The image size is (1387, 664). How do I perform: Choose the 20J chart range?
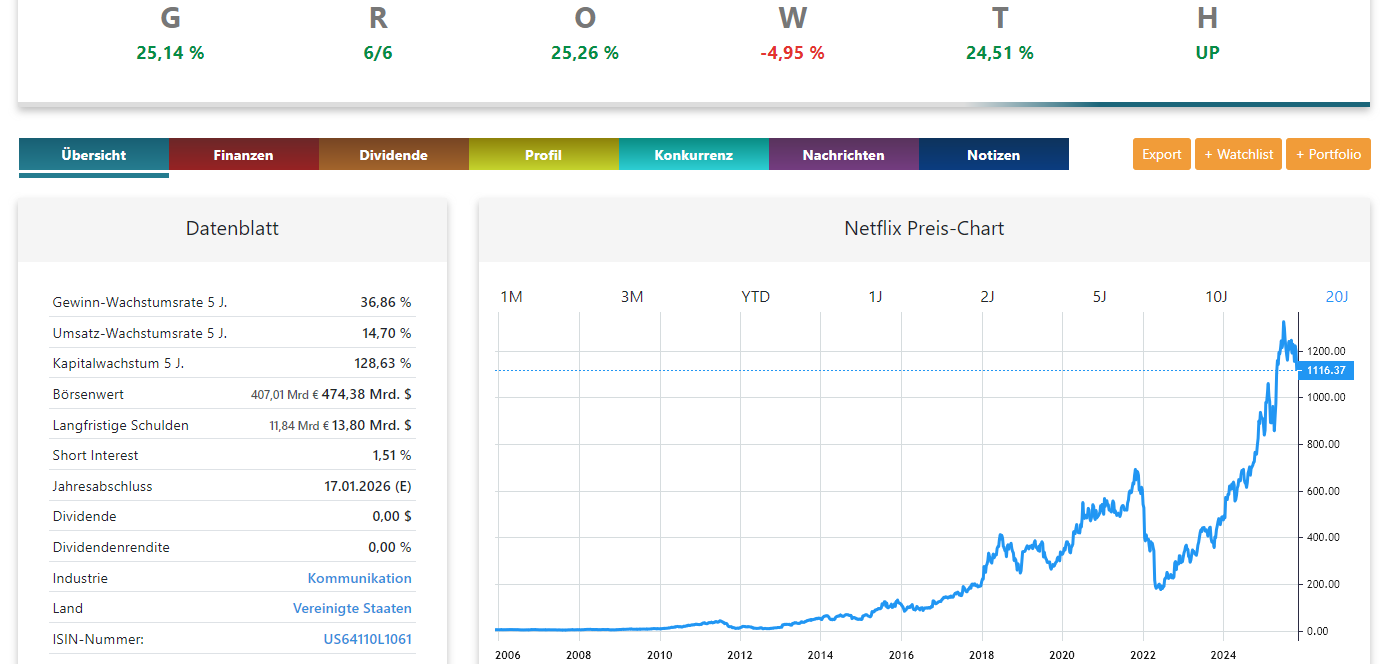1337,297
